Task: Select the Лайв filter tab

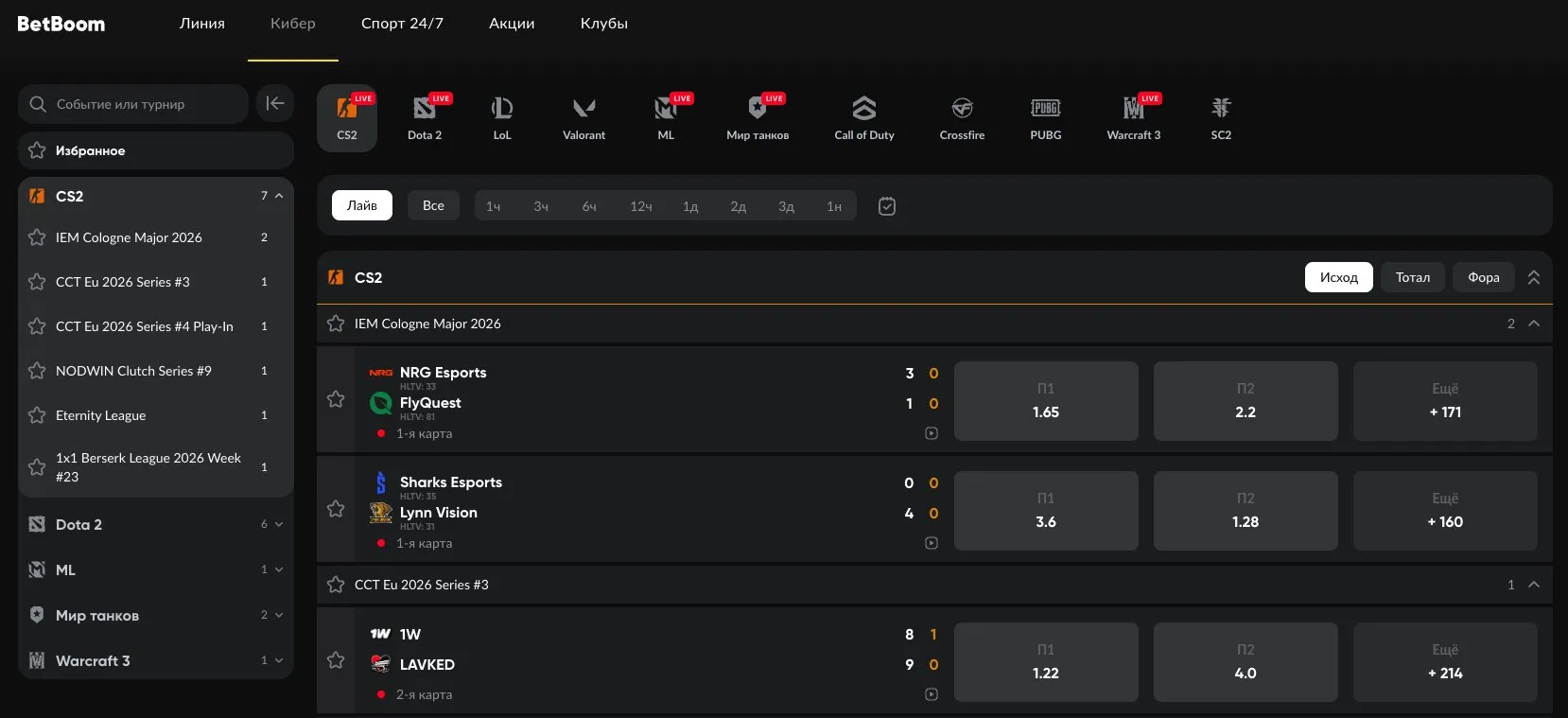Action: coord(362,205)
